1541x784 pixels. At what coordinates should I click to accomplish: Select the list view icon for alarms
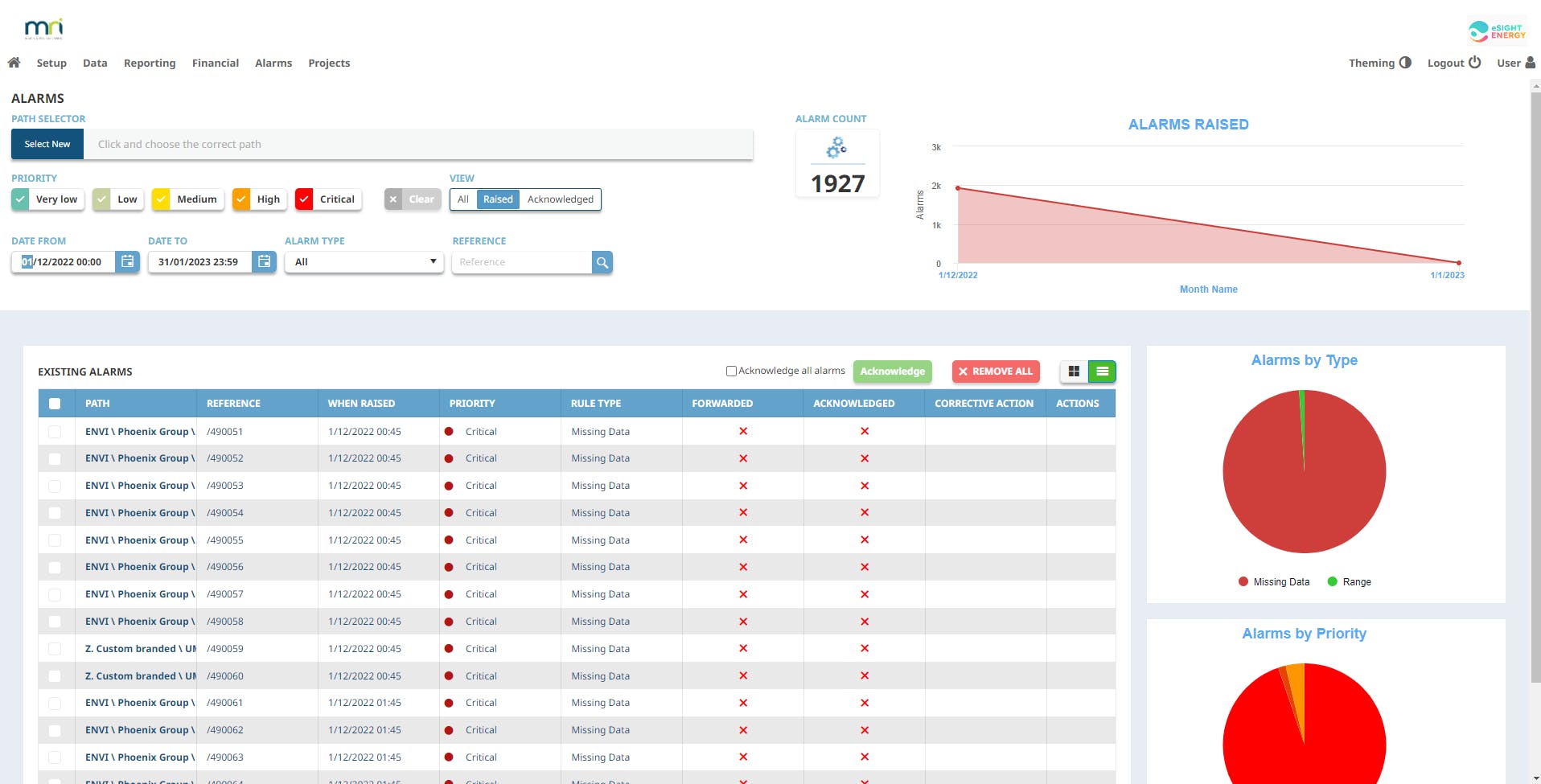tap(1101, 371)
